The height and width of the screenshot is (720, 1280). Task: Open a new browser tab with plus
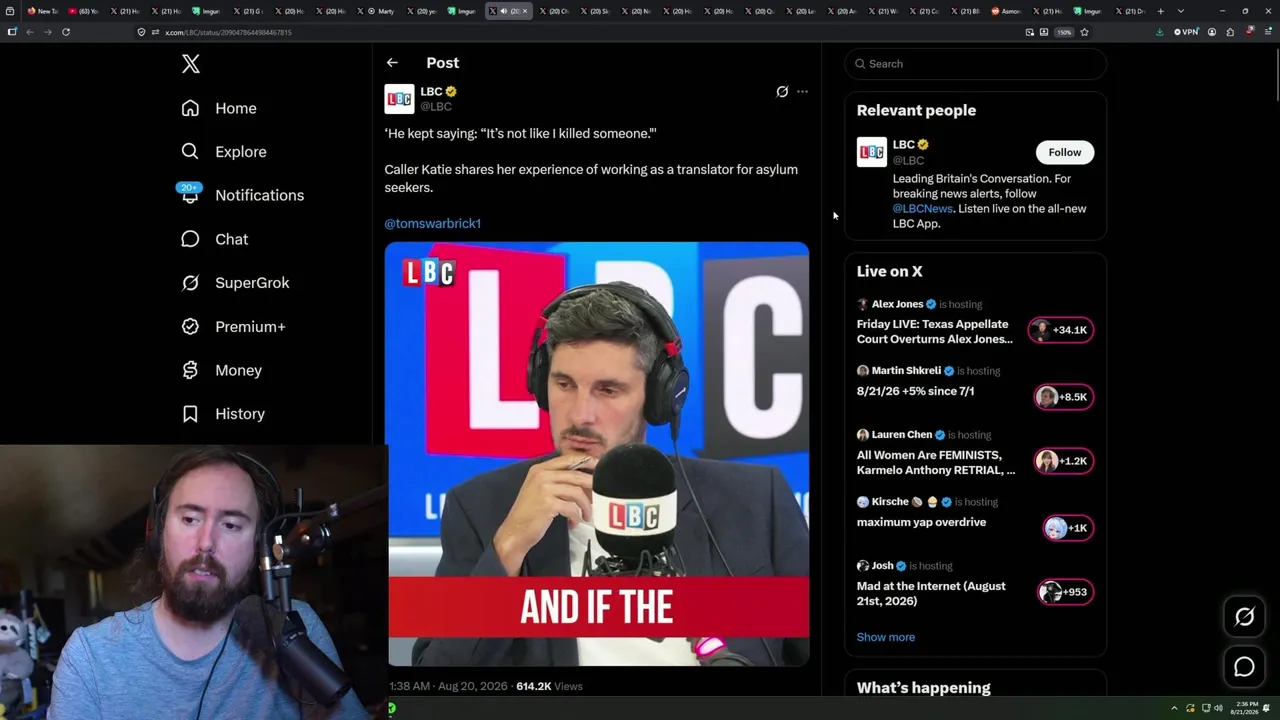click(x=1160, y=11)
